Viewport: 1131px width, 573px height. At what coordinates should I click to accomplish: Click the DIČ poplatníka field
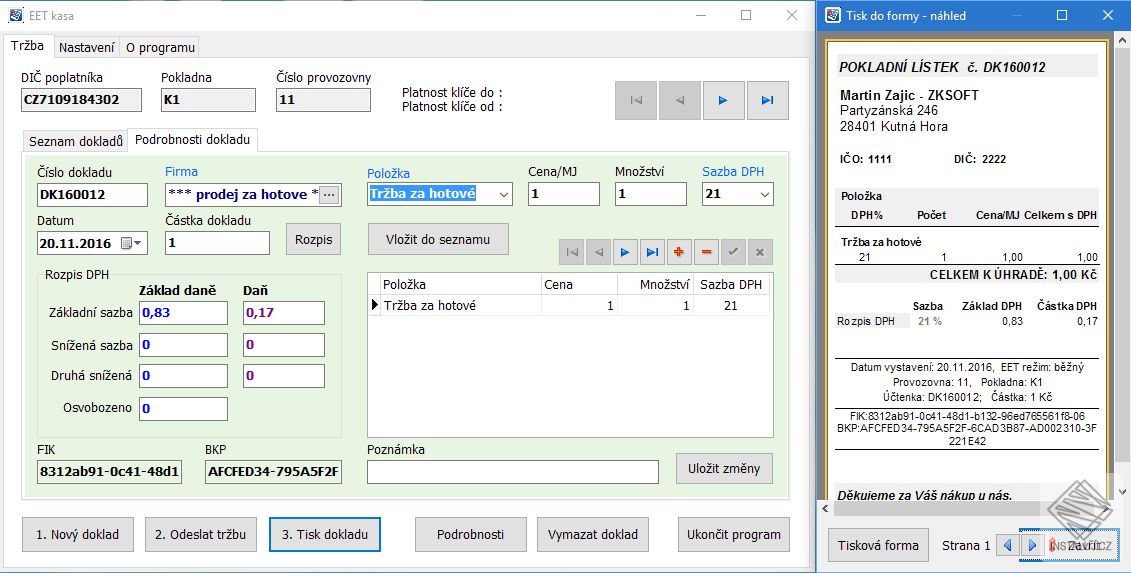(x=82, y=100)
